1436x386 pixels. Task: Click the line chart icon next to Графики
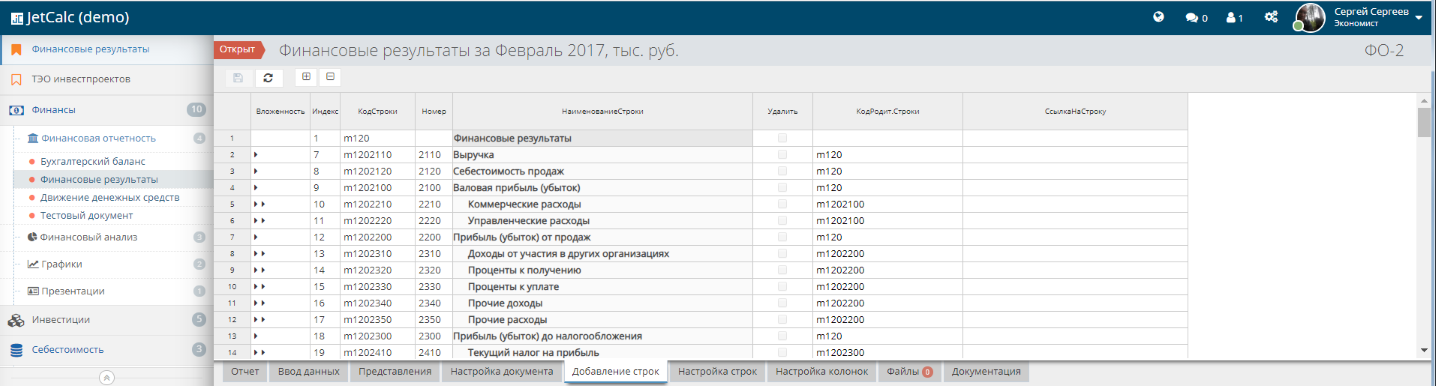tap(33, 264)
